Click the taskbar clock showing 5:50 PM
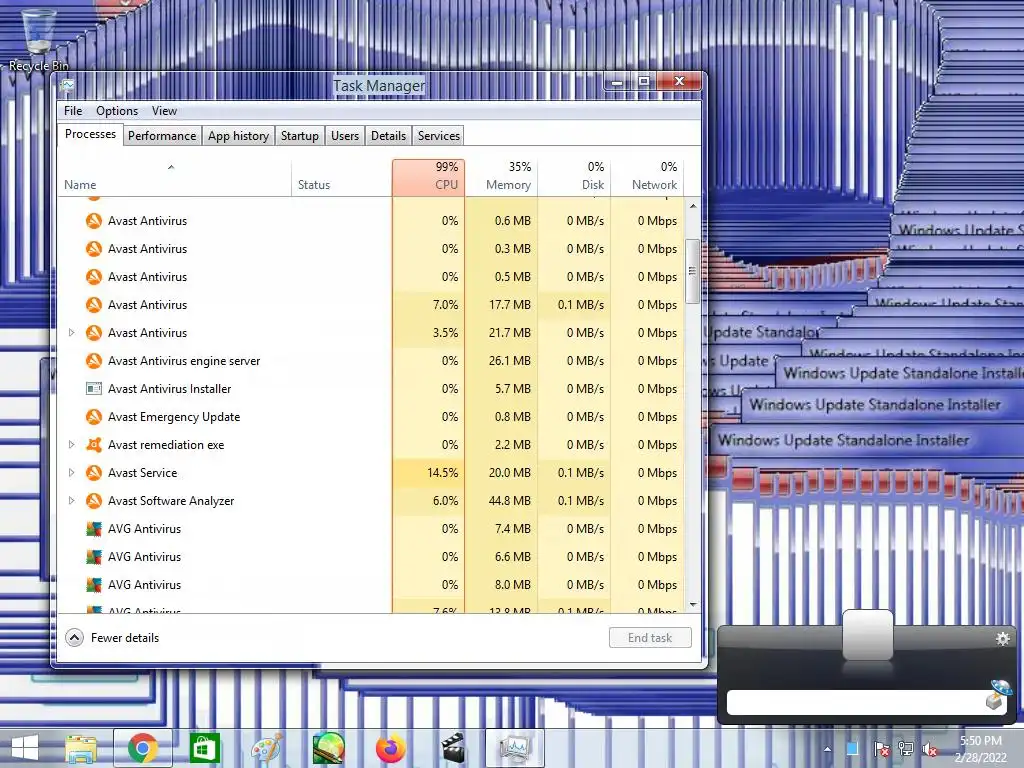 click(980, 749)
